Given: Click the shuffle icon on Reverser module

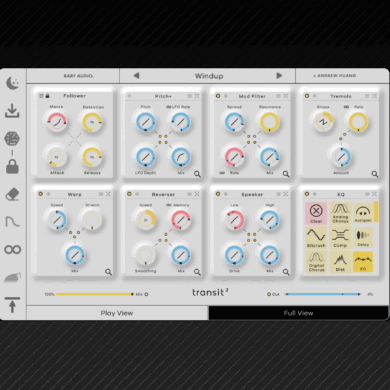Looking at the screenshot, I should [197, 194].
